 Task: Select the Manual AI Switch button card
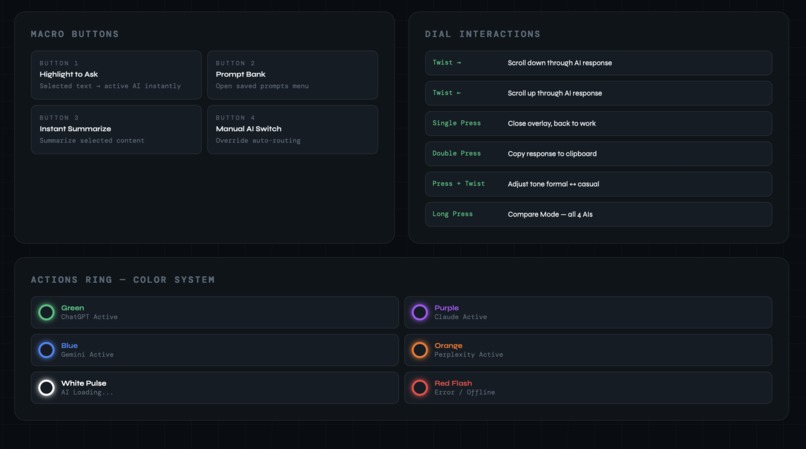click(x=292, y=130)
